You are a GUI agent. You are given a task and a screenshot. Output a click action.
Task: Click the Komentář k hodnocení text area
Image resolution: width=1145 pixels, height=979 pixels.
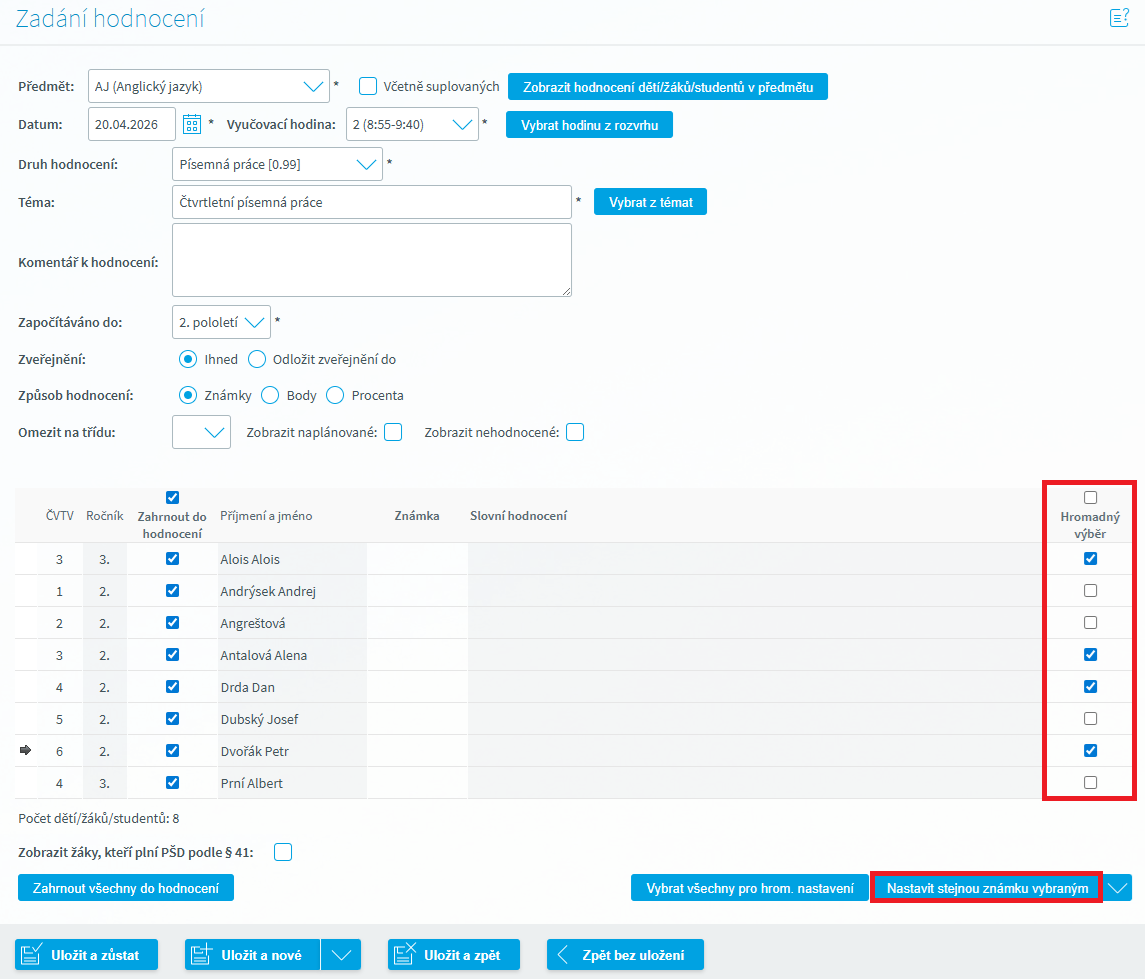371,260
